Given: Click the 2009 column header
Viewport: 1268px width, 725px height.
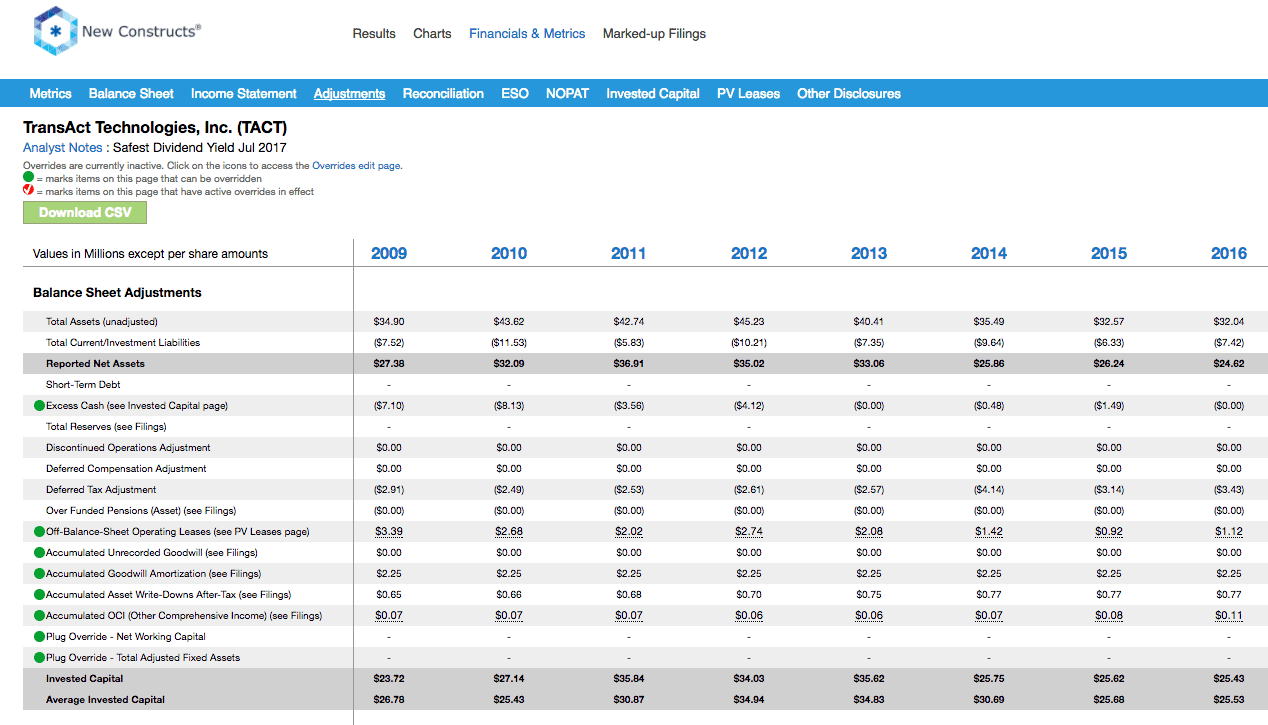Looking at the screenshot, I should 389,254.
